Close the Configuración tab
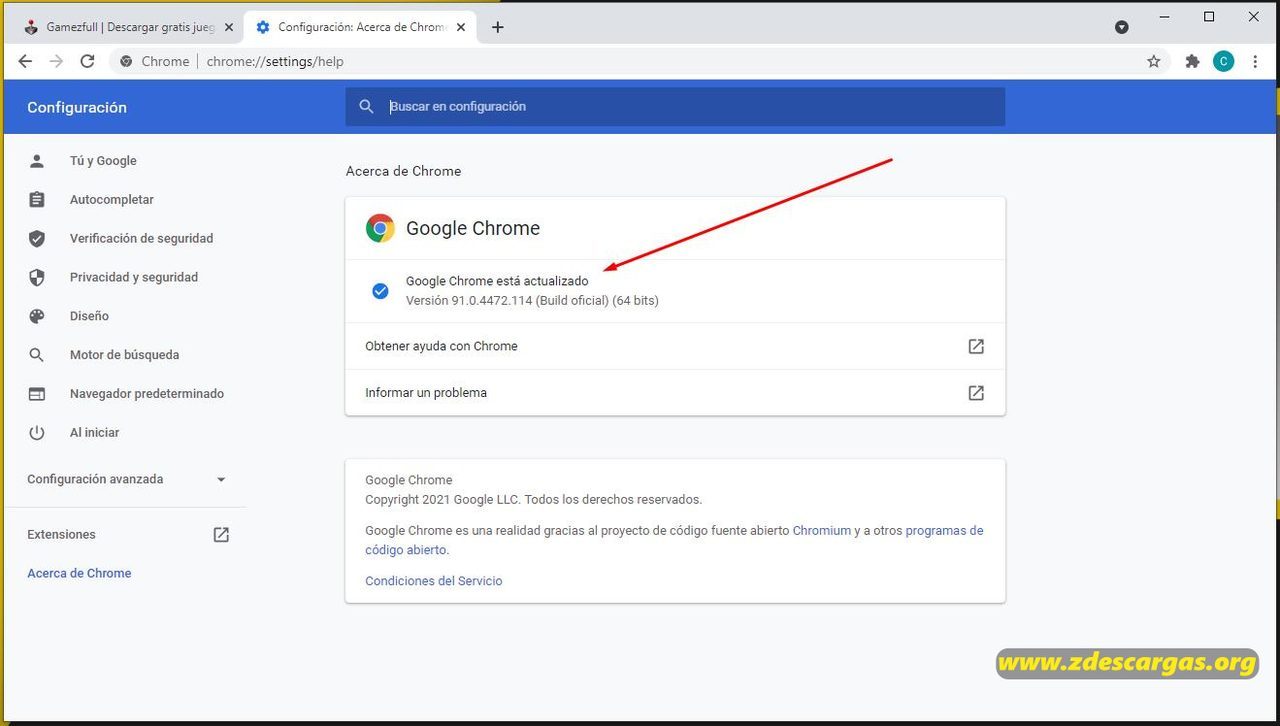The width and height of the screenshot is (1280, 726). click(462, 27)
